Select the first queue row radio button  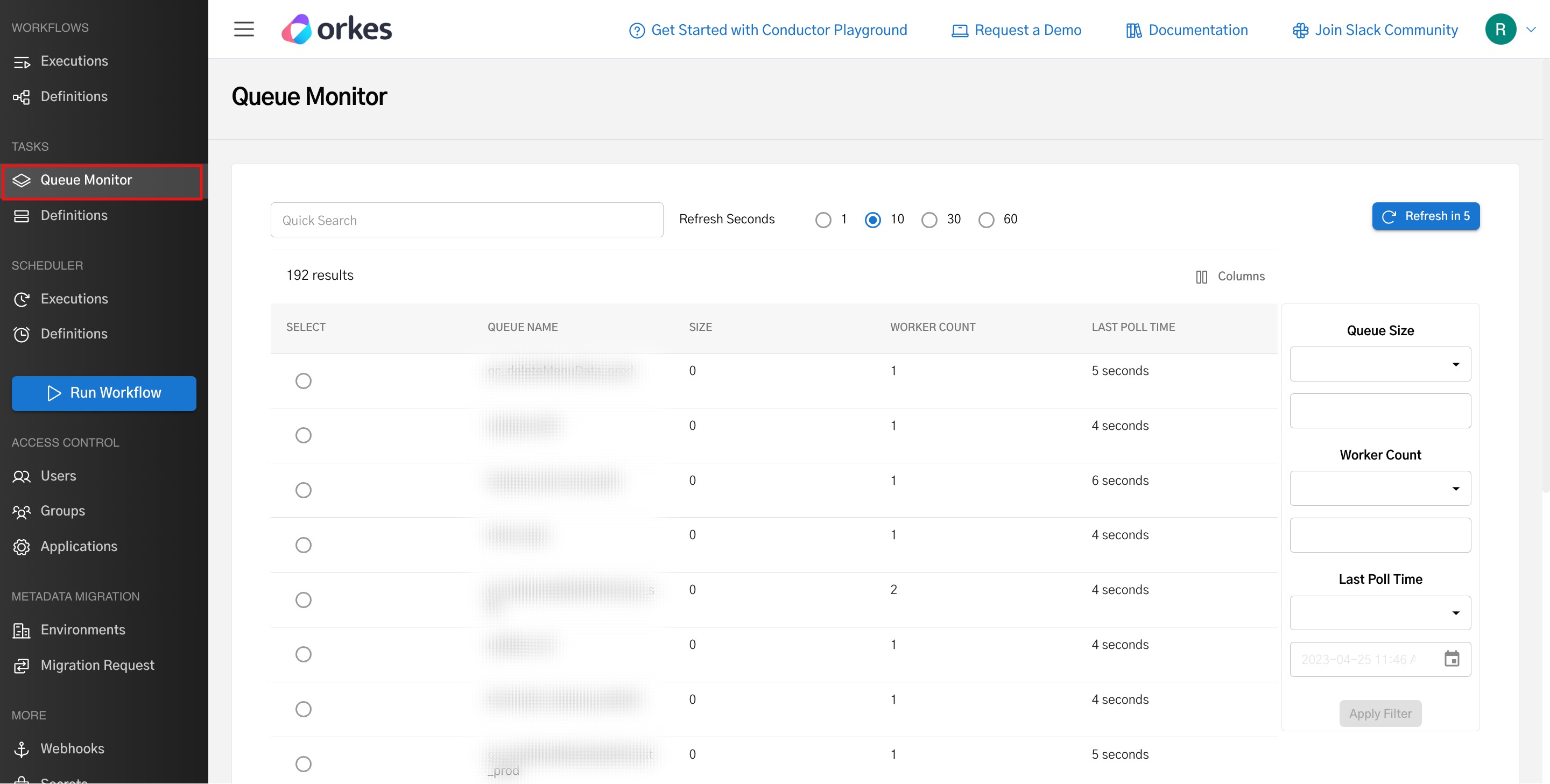tap(303, 381)
